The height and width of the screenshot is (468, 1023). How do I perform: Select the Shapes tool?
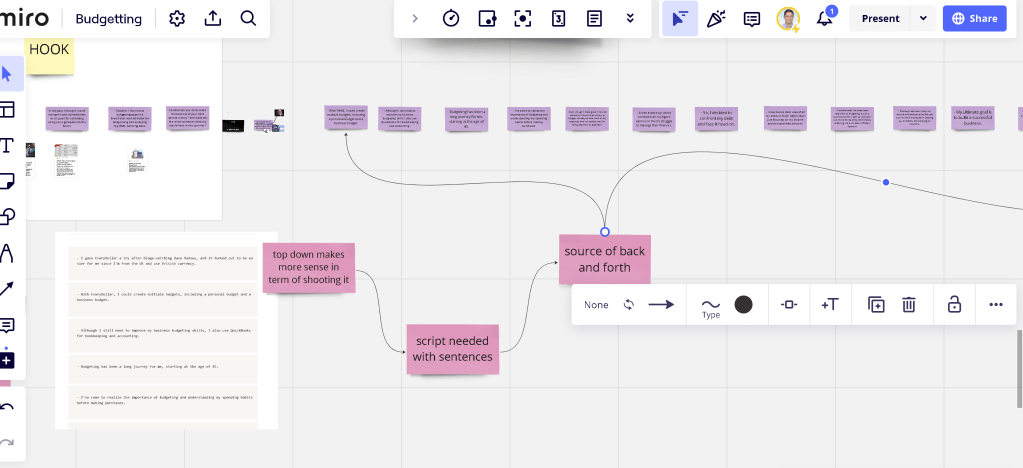tap(7, 216)
